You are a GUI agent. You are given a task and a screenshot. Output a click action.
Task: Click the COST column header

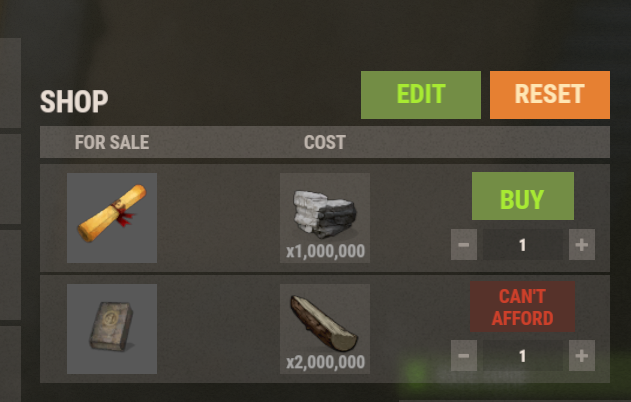coord(325,142)
